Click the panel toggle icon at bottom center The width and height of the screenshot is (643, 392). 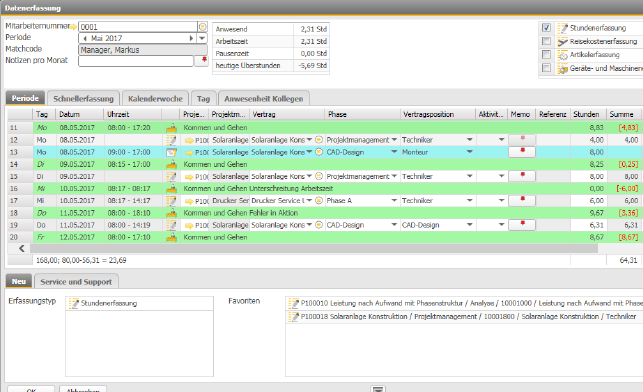click(378, 389)
